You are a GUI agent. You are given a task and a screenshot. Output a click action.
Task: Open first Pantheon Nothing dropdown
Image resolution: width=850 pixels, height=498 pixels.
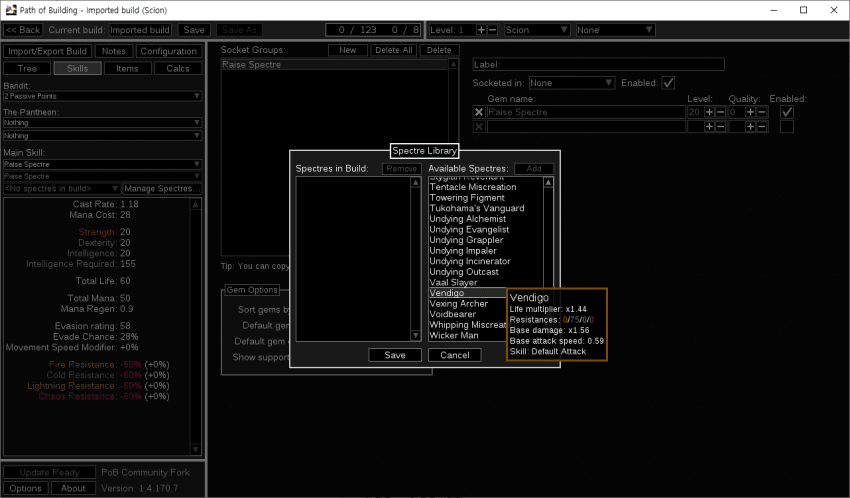point(102,122)
